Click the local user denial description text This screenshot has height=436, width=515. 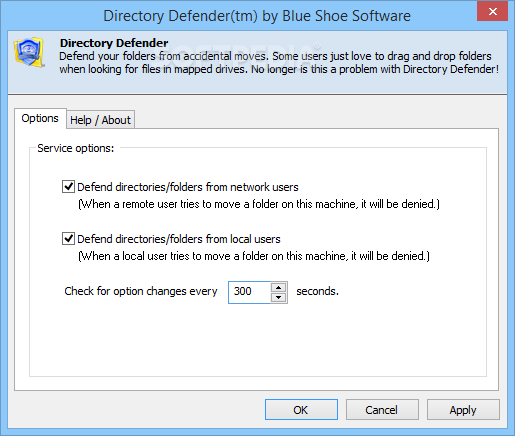point(254,256)
